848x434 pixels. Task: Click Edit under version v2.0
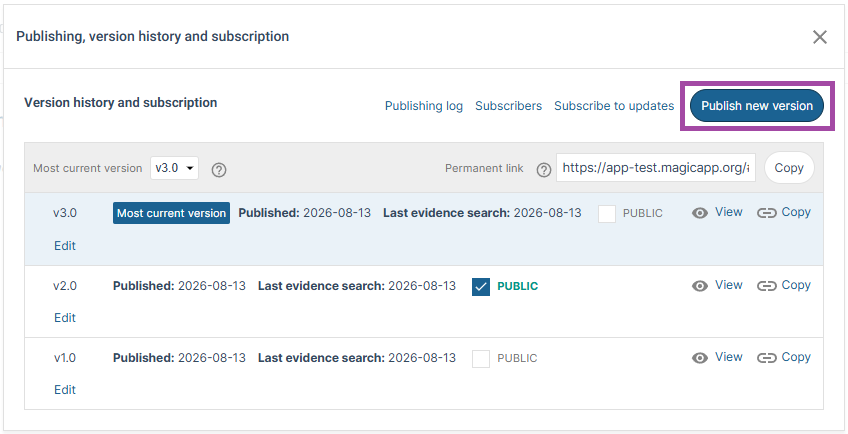point(65,318)
